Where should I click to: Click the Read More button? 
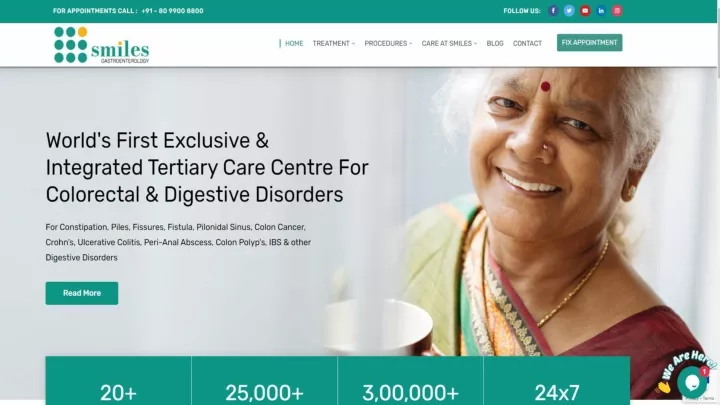coord(82,293)
